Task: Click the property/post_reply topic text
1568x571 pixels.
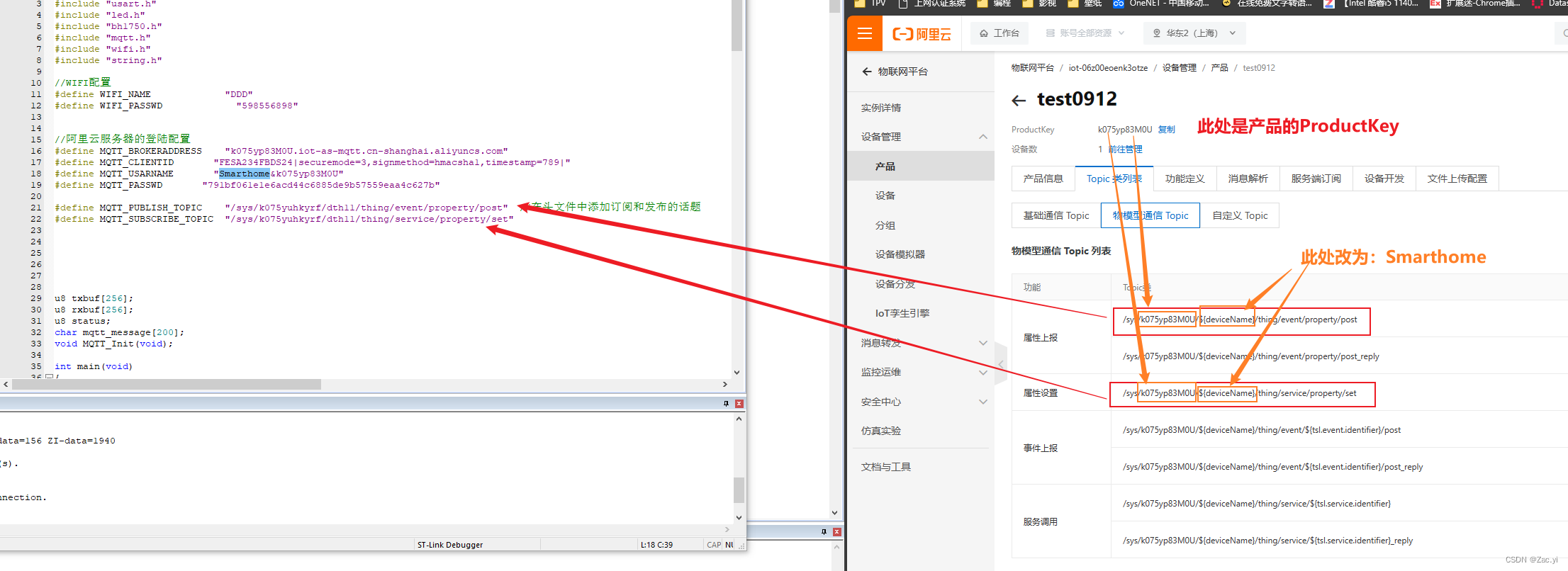Action: (x=1250, y=356)
